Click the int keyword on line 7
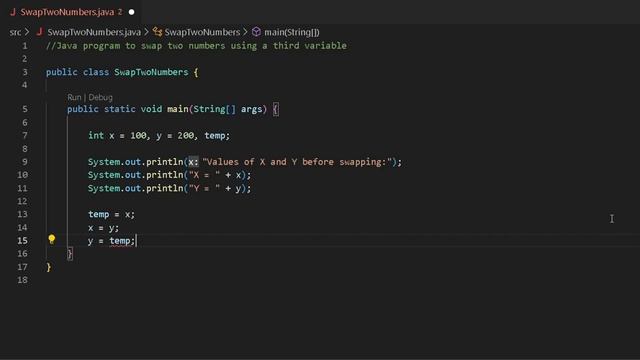 (96, 136)
